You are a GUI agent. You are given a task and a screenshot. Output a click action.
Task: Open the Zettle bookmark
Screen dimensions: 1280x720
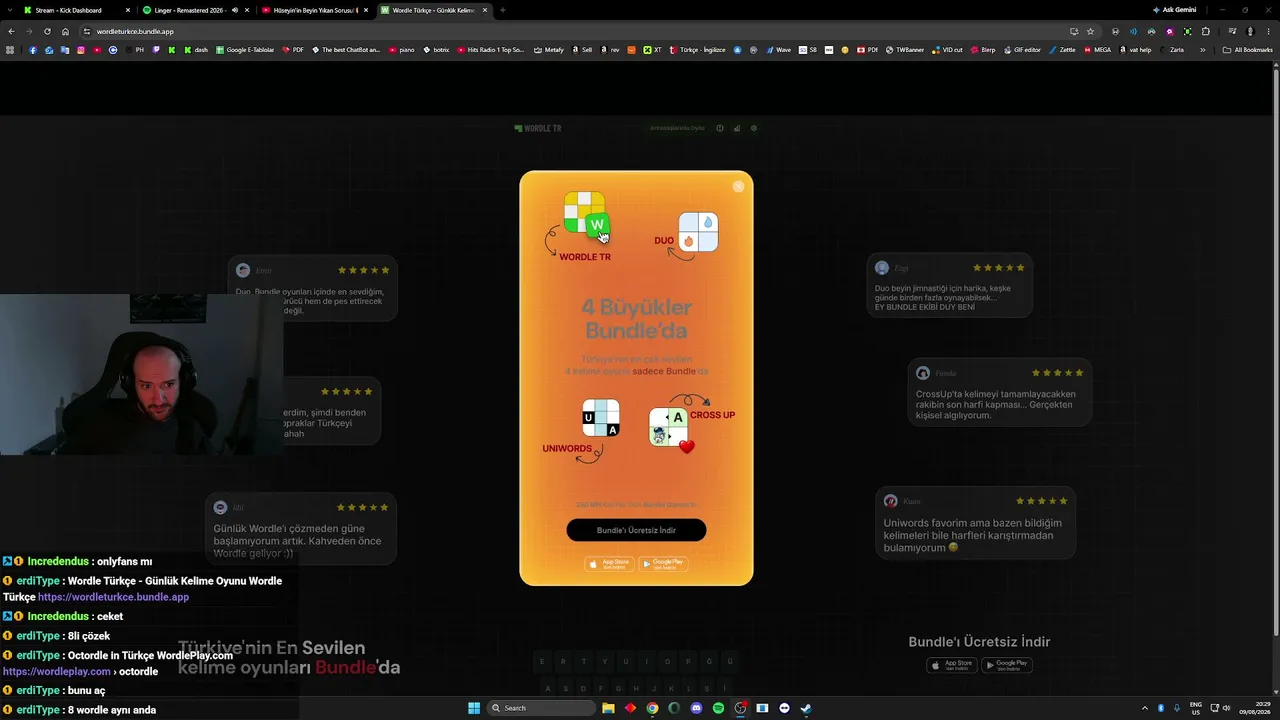click(1062, 49)
